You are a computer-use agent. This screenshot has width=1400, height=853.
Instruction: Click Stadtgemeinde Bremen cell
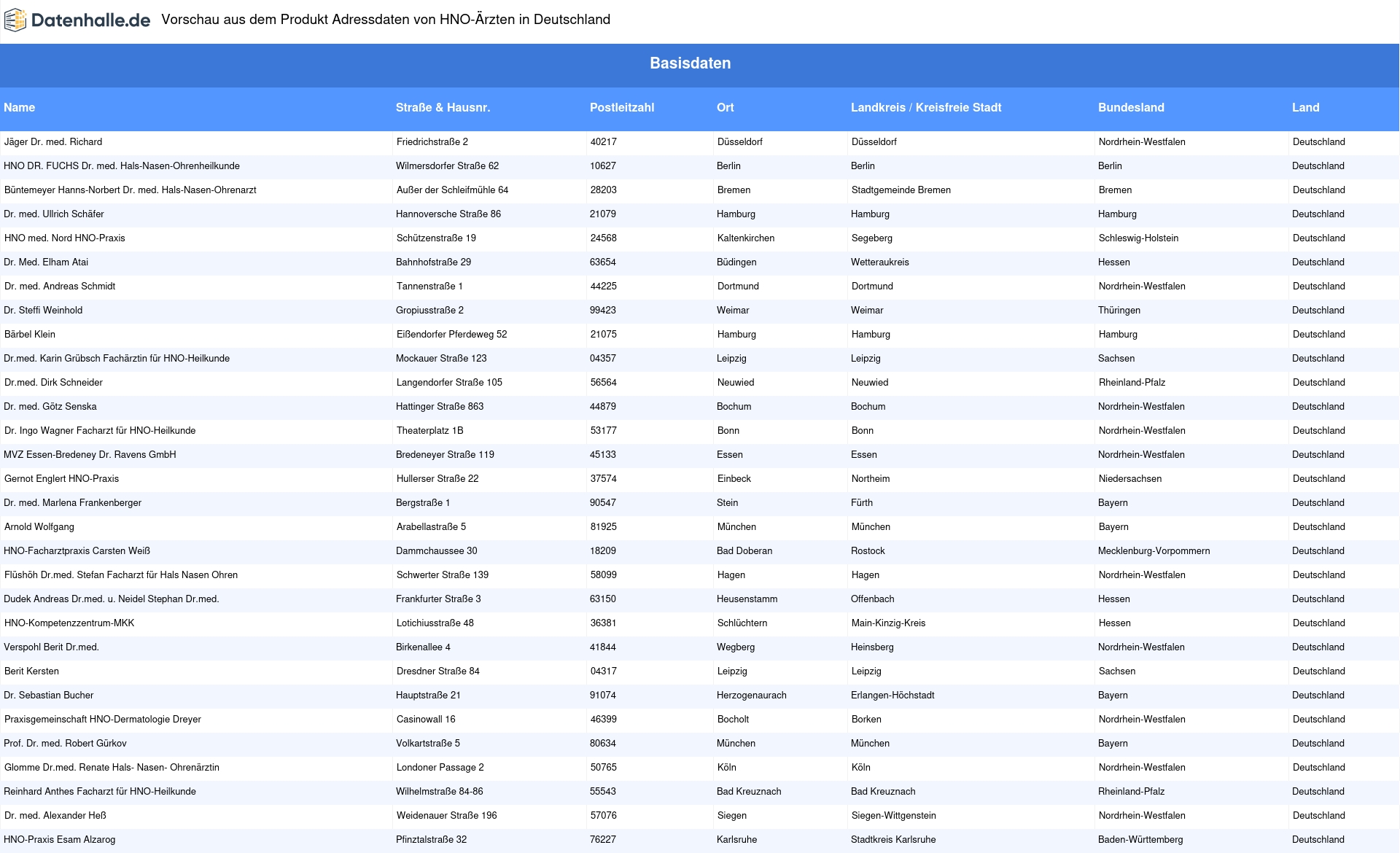(901, 190)
